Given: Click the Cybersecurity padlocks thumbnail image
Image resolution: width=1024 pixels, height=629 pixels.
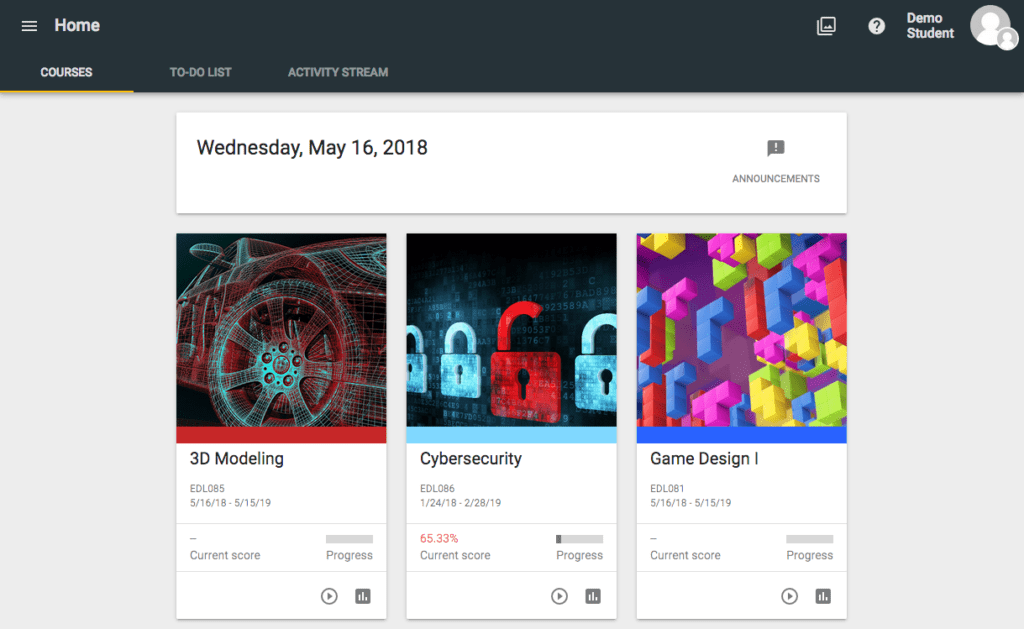Looking at the screenshot, I should tap(511, 329).
